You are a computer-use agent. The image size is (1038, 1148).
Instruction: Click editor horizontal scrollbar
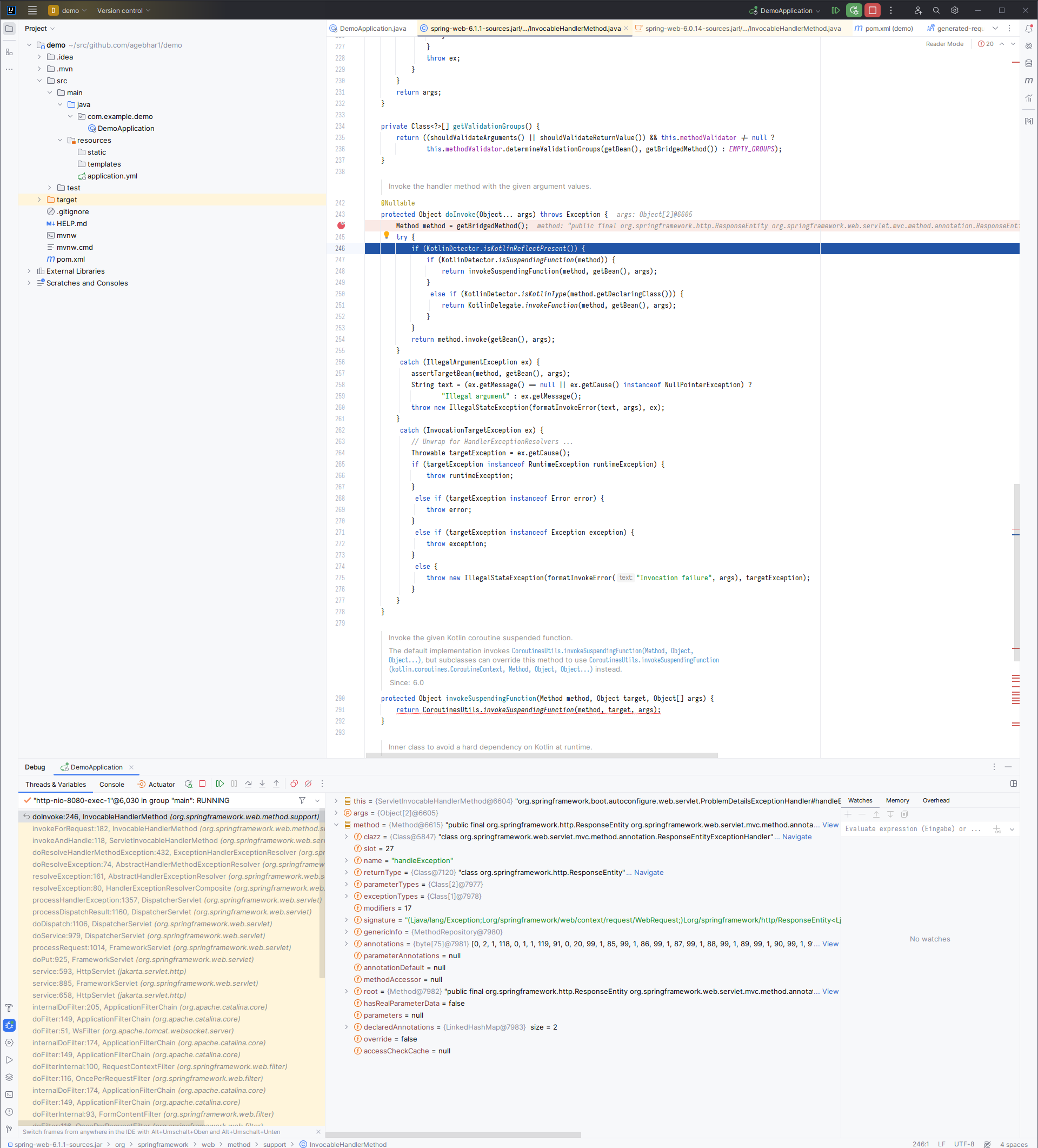tap(542, 755)
